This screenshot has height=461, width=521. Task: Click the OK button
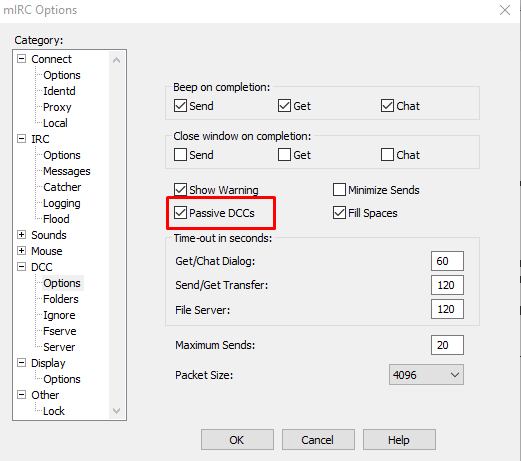pos(237,440)
